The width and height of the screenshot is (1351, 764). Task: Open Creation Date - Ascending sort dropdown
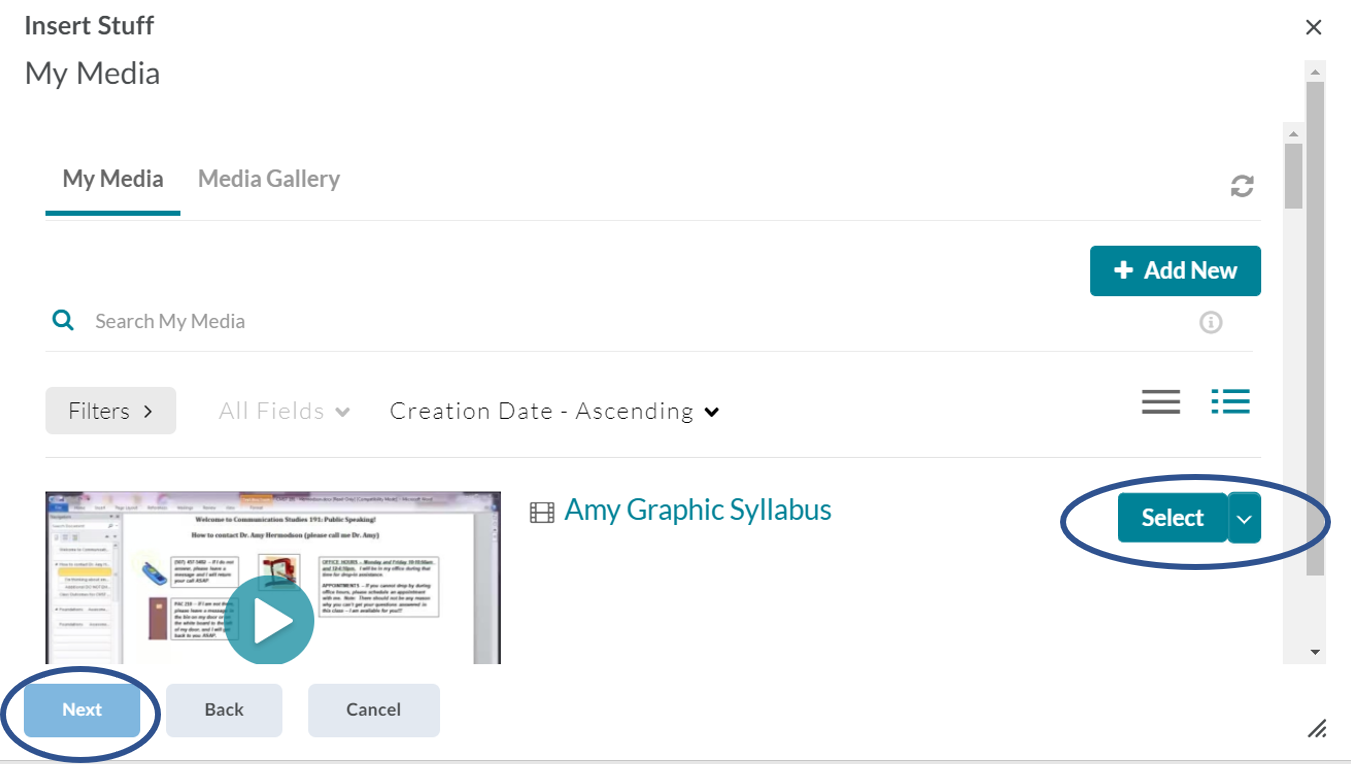point(555,411)
